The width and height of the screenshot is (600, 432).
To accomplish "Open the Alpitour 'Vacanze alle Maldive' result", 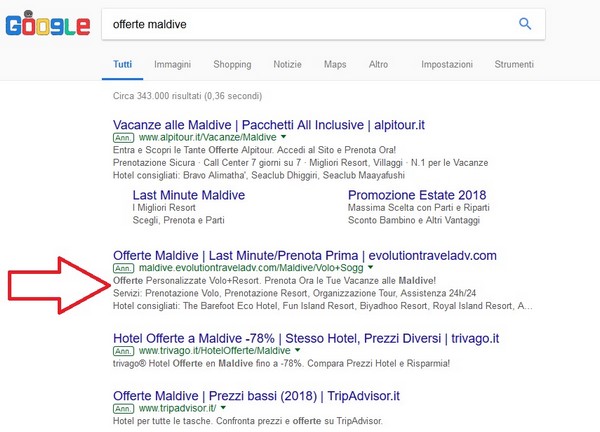I will click(270, 124).
